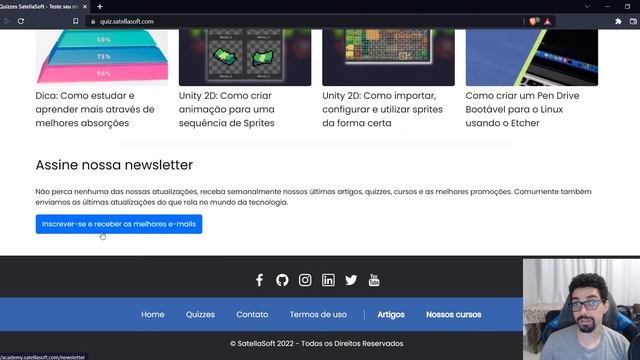Click the Assine nossa newsletter heading
This screenshot has width=640, height=360.
[114, 165]
